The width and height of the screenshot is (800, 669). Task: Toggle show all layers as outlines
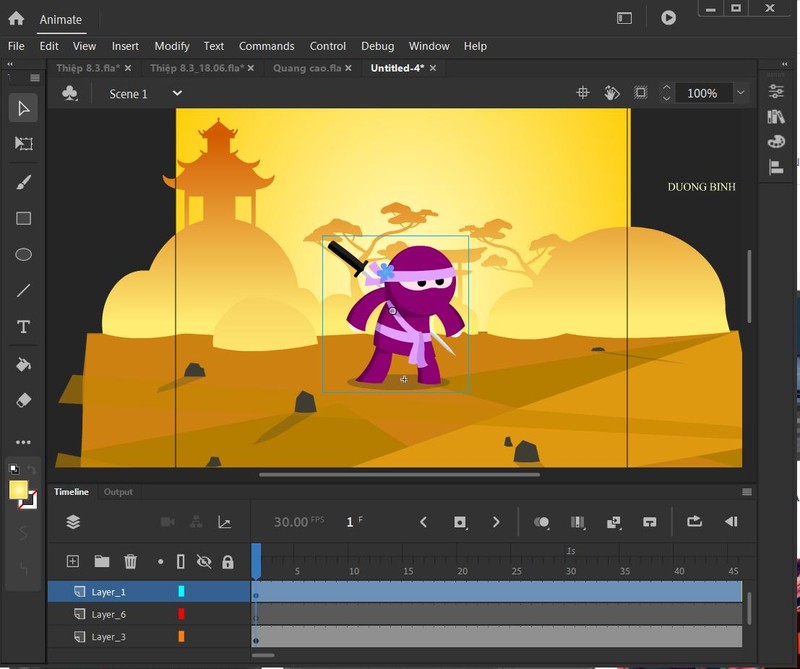point(181,562)
